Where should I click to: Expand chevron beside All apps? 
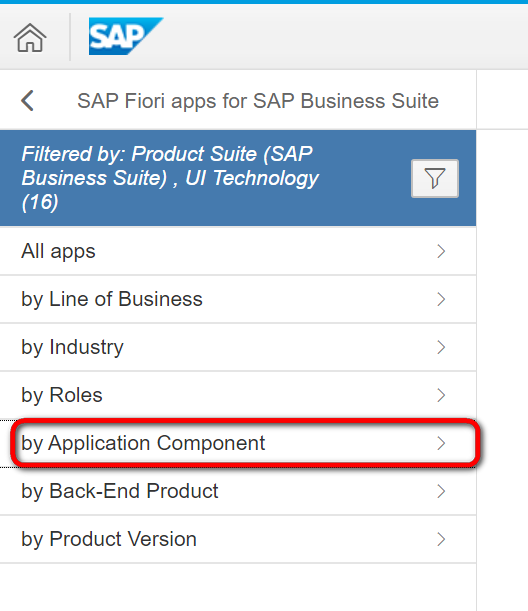tap(441, 251)
